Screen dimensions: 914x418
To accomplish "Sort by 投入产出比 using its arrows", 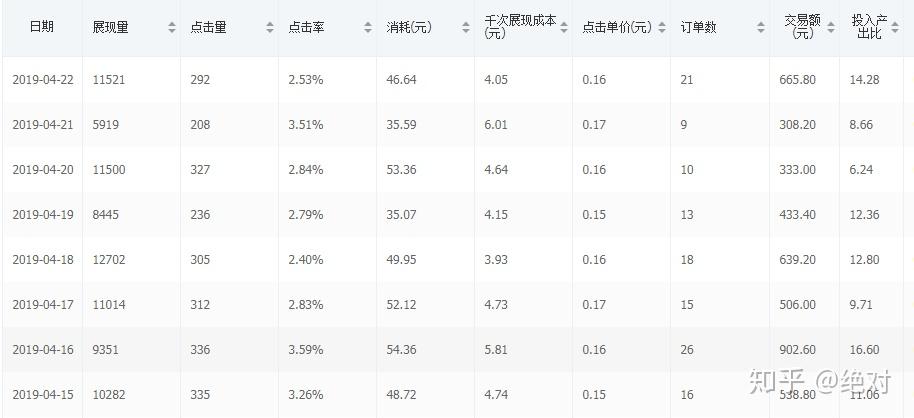I will (893, 28).
